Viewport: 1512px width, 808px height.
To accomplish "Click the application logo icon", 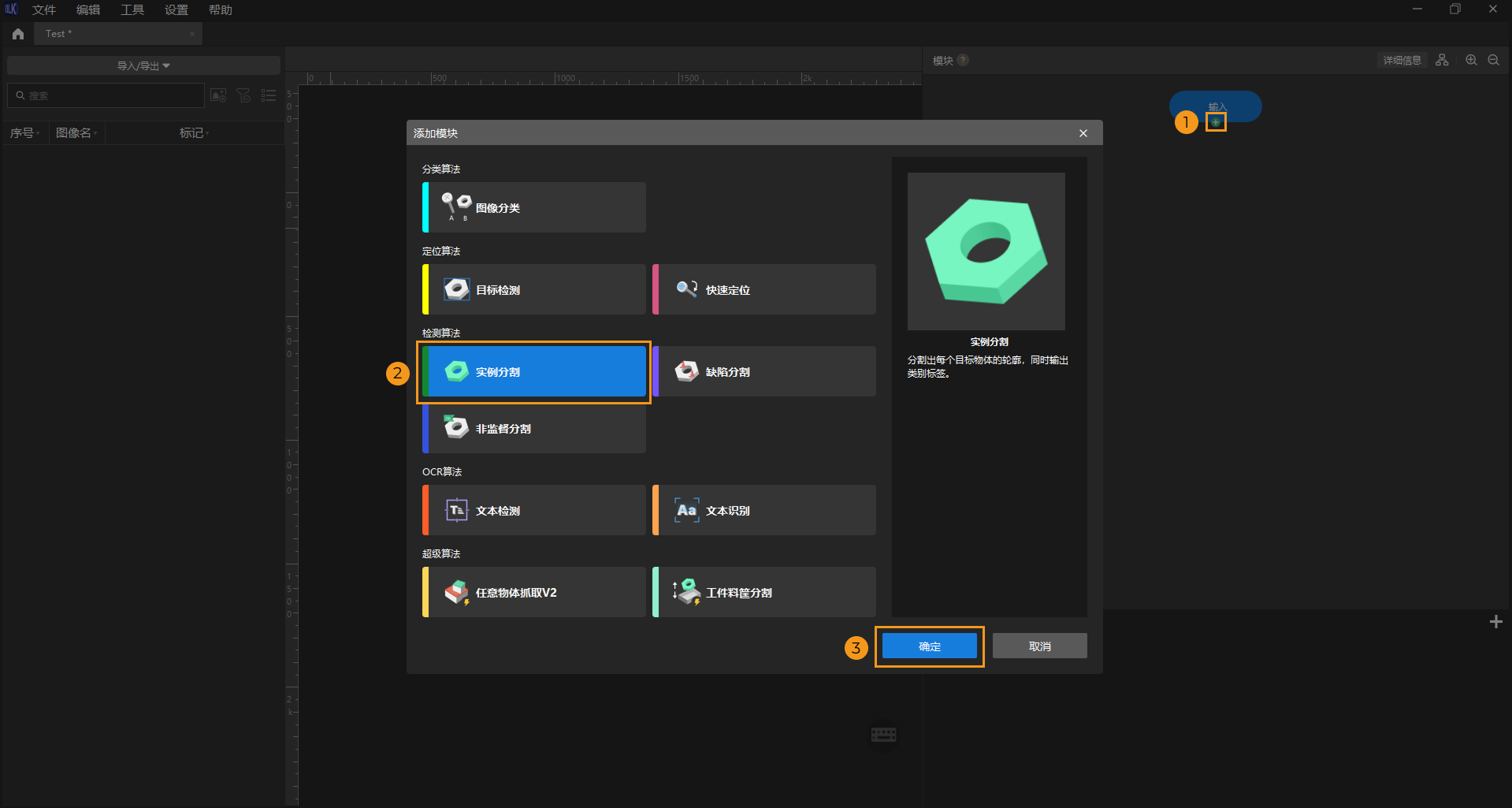I will tap(11, 9).
